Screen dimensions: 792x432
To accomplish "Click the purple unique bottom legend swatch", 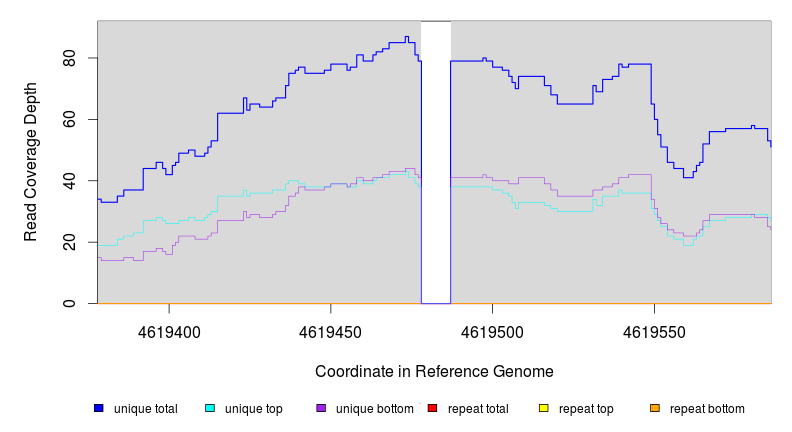I will pos(321,408).
